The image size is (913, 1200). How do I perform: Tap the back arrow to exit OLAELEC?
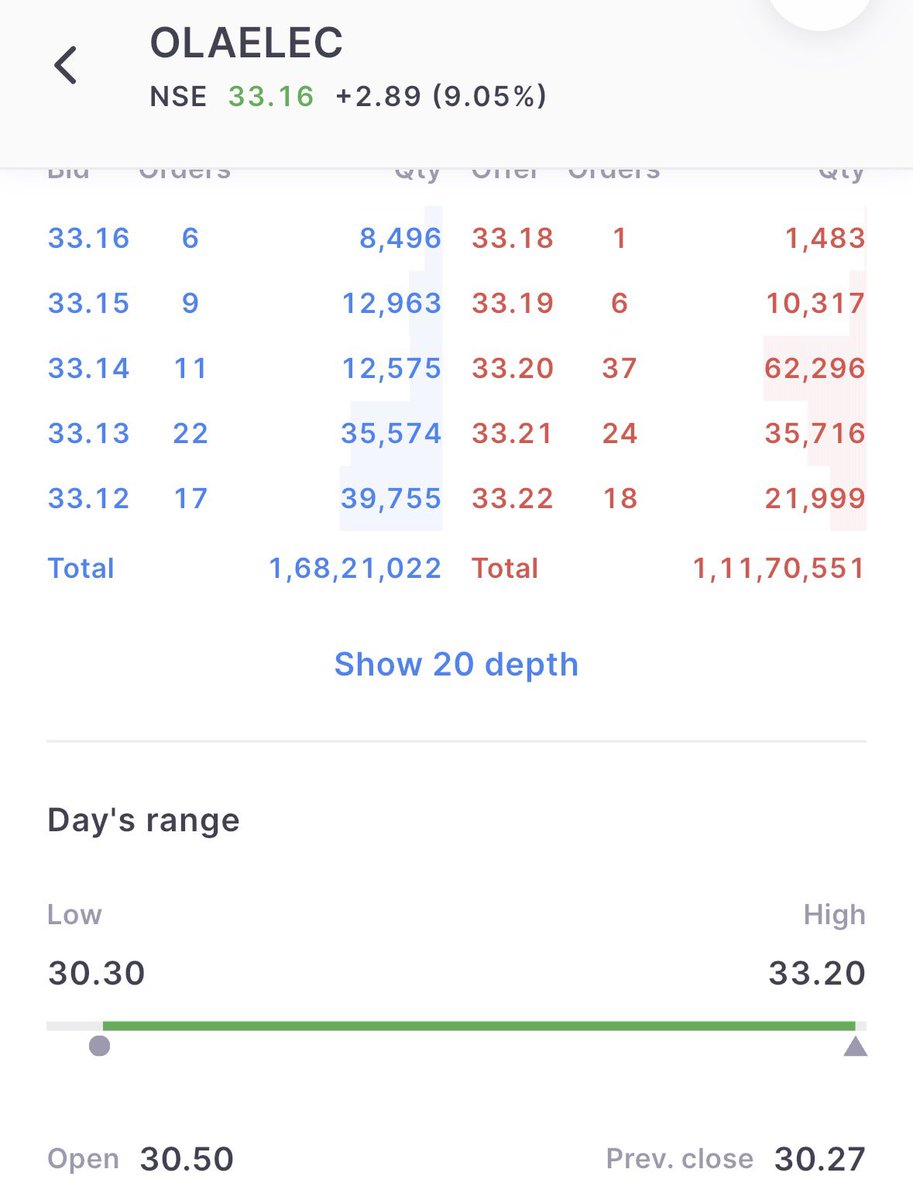(x=64, y=64)
